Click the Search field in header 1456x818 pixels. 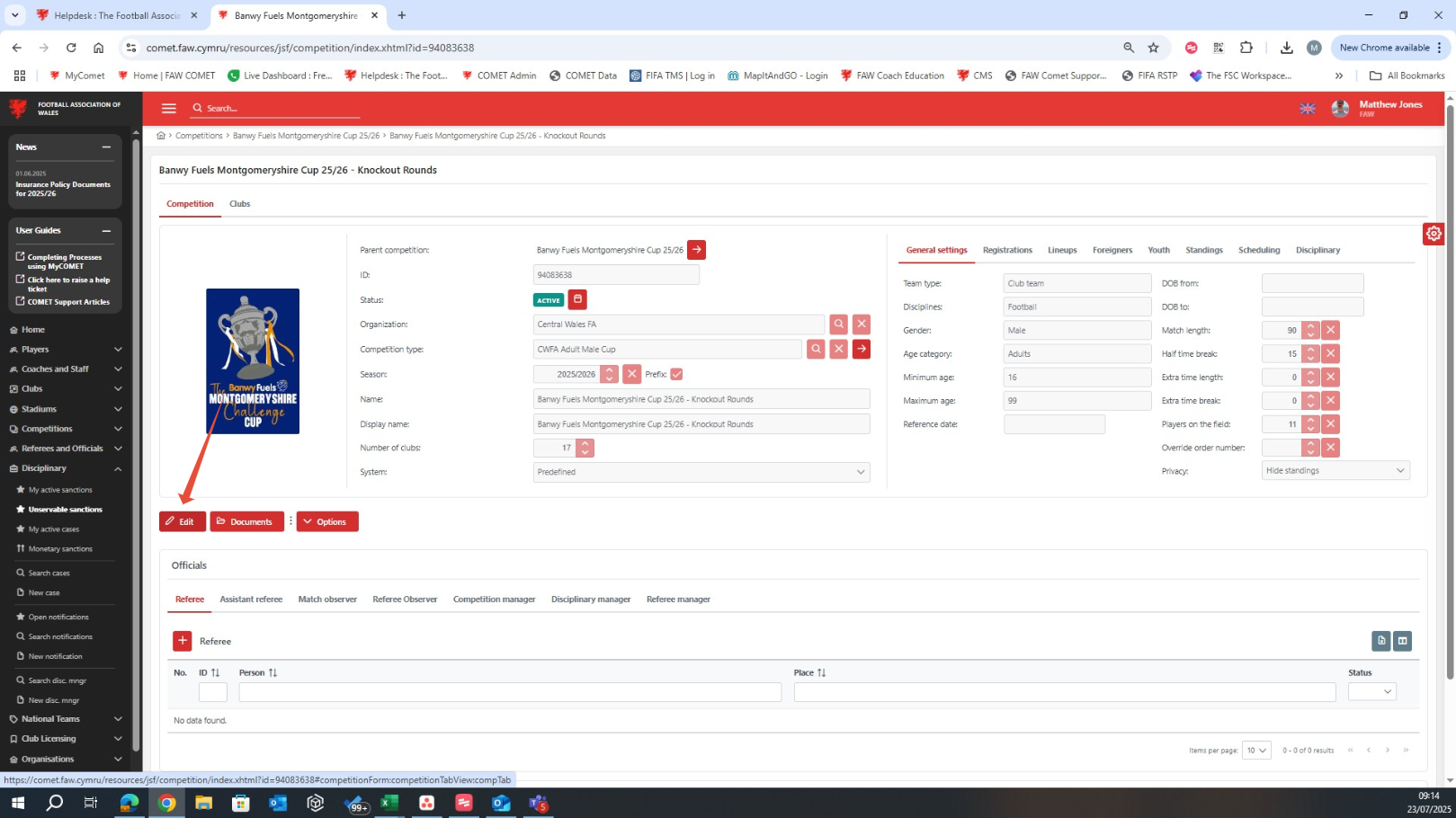pyautogui.click(x=275, y=108)
